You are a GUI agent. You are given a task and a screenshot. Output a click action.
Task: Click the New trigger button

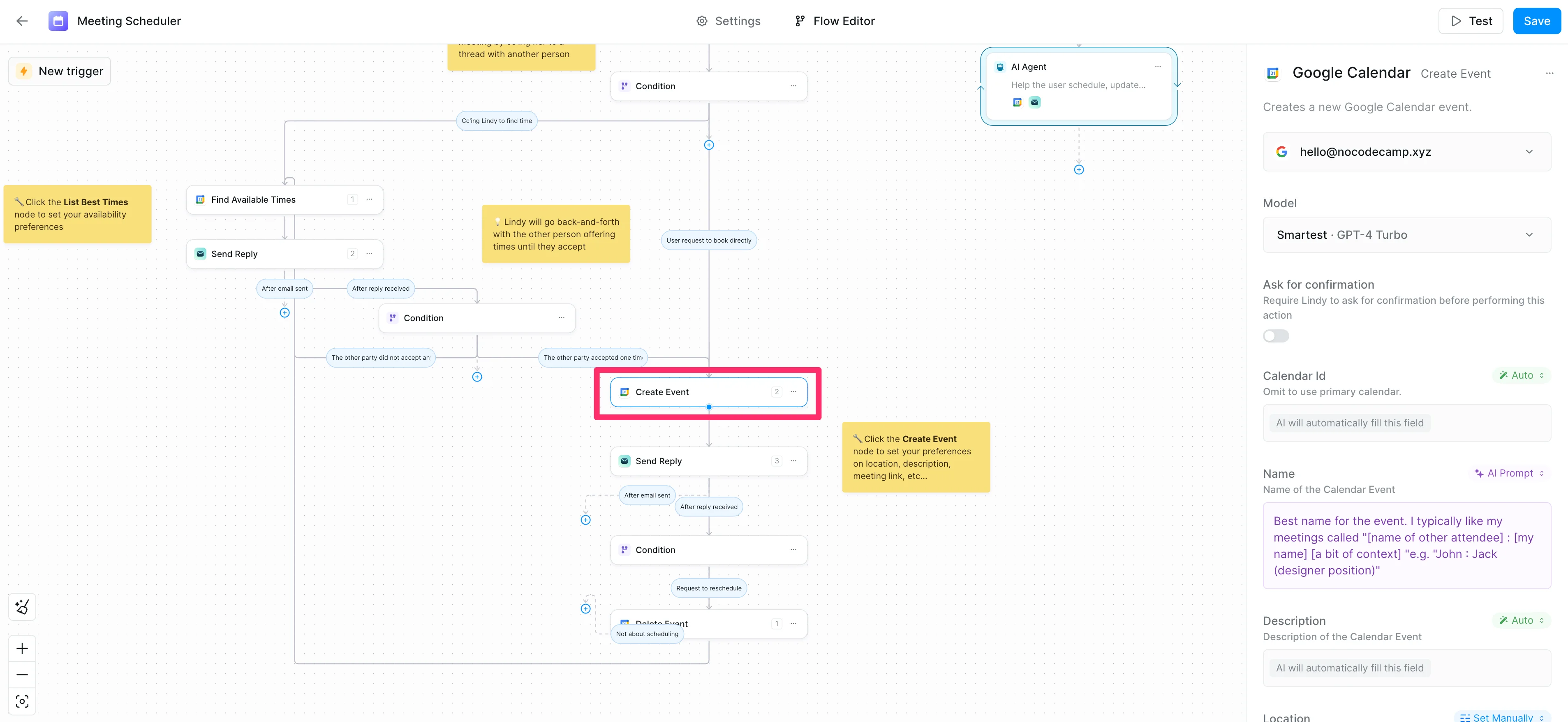tap(60, 71)
